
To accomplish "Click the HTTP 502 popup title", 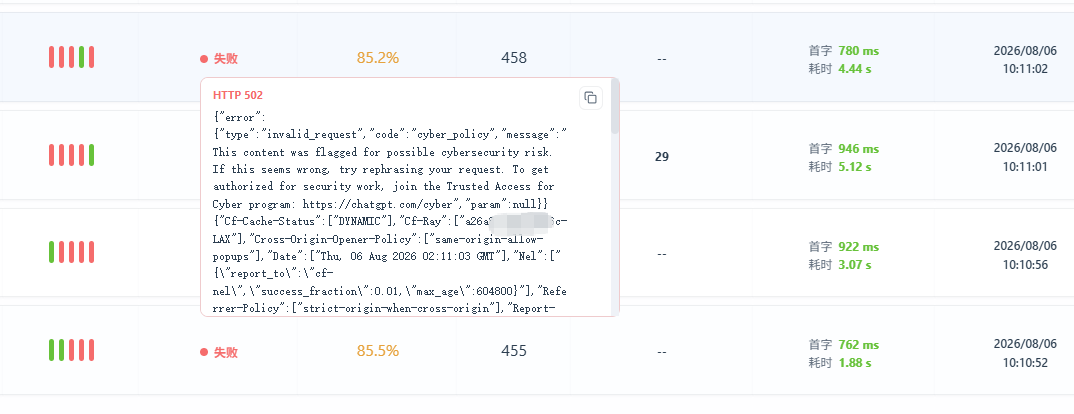I will click(238, 95).
